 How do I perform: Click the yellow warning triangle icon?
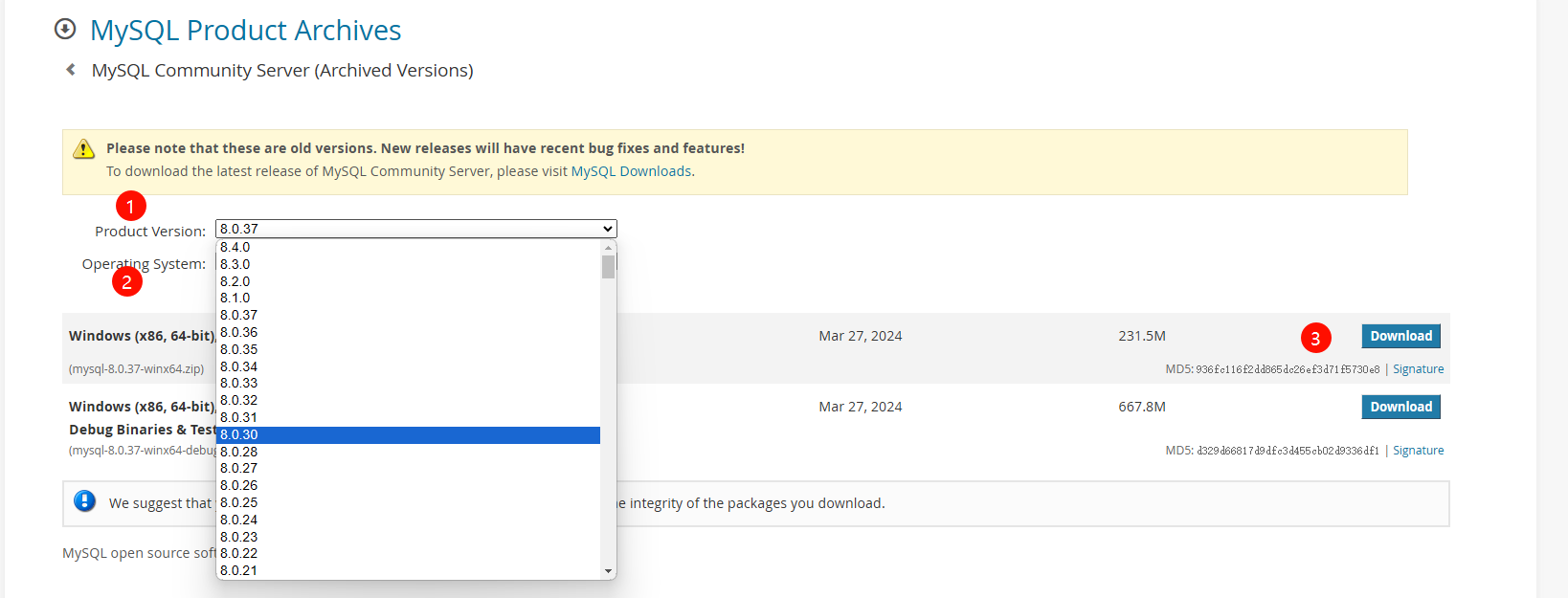(84, 148)
